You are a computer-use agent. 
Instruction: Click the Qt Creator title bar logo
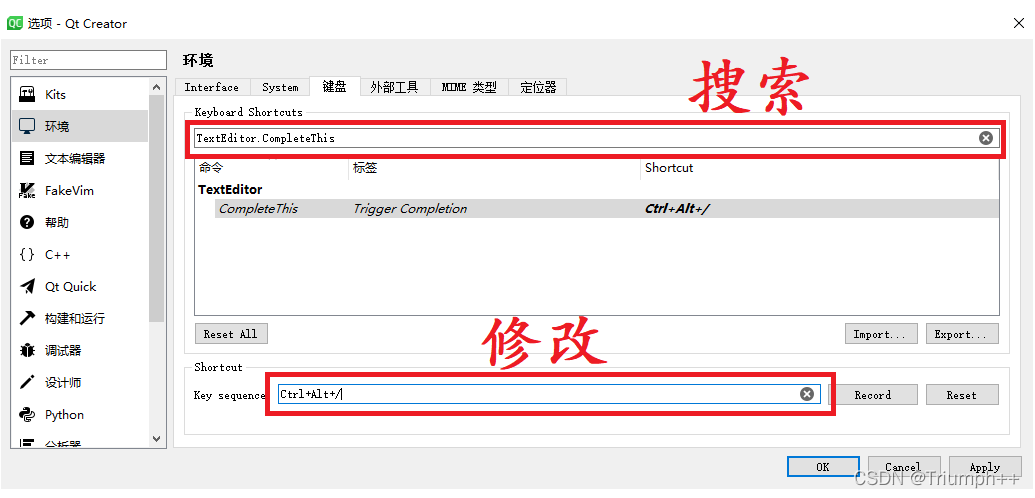point(15,24)
